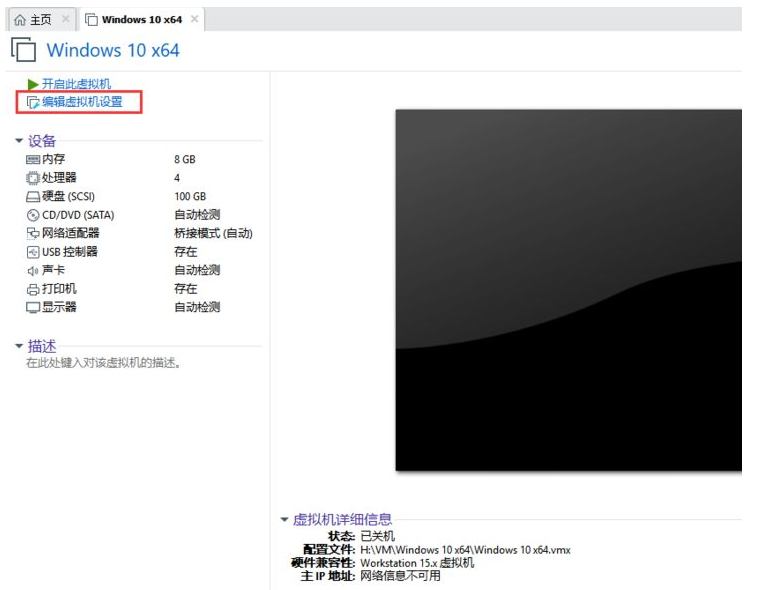Click the USB controller icon
Screen dimensions: 763x590
tap(33, 252)
